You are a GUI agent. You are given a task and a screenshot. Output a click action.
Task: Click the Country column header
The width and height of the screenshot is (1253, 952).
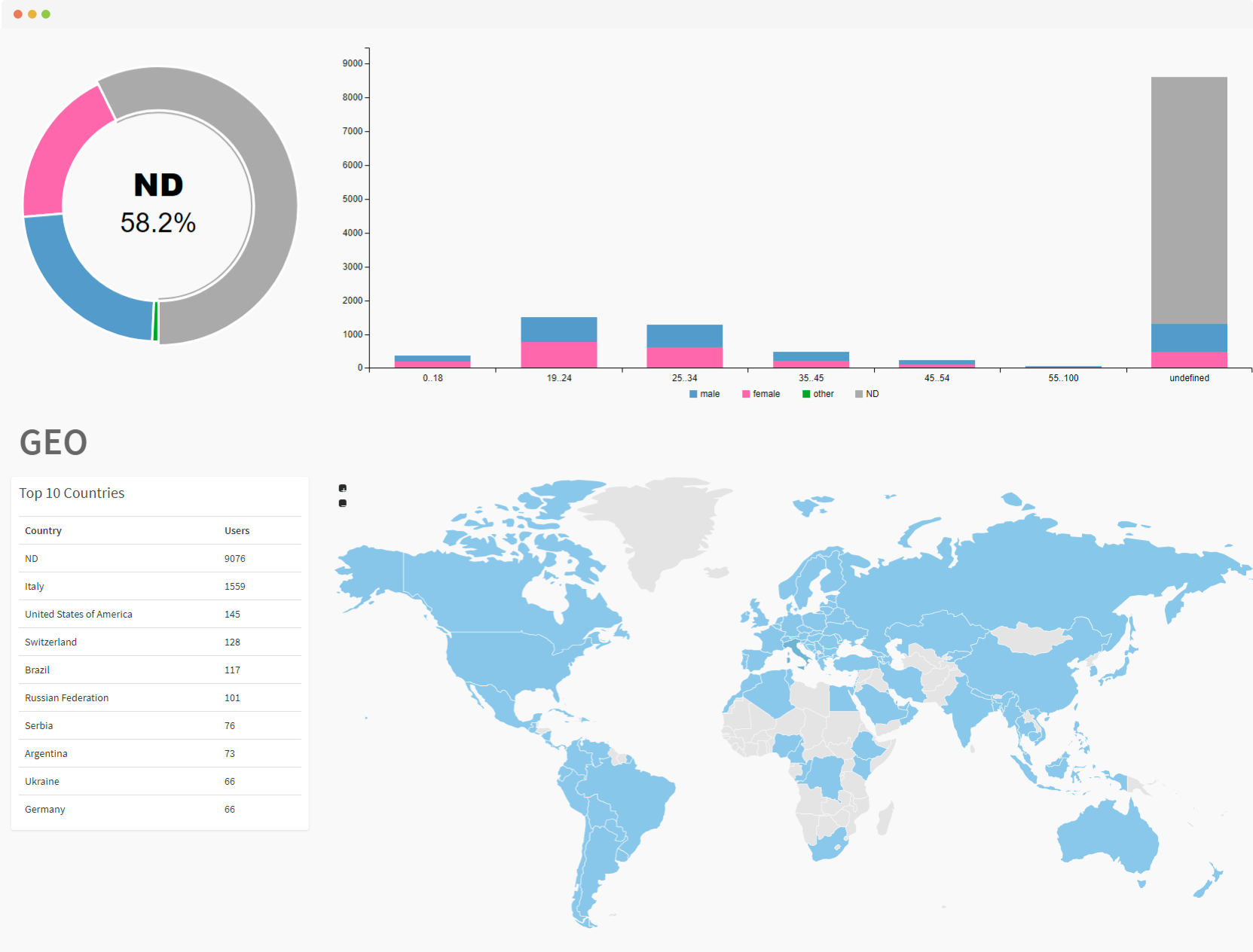(x=43, y=530)
